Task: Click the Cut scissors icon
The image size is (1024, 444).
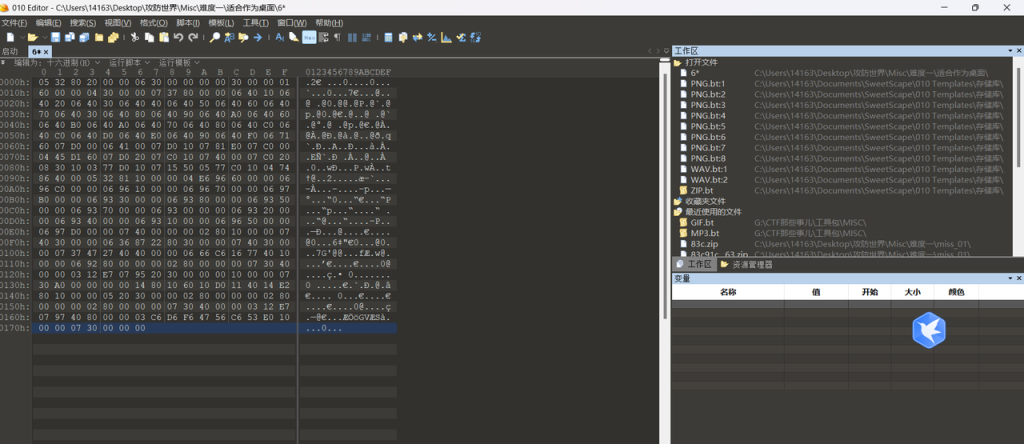Action: 134,38
